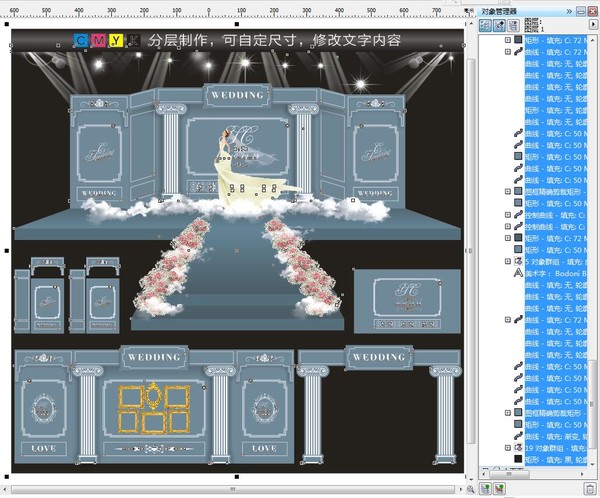Click the rectangle icon of the topmost tree row
This screenshot has height=498, width=600.
[518, 40]
